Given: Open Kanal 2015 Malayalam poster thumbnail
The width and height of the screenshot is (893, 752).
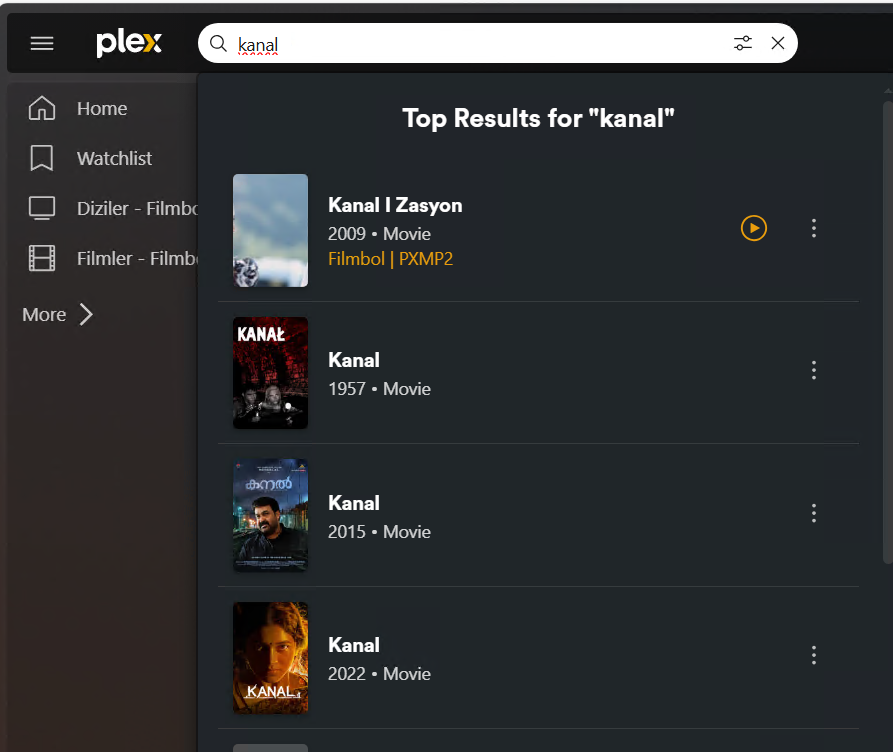Looking at the screenshot, I should tap(271, 515).
